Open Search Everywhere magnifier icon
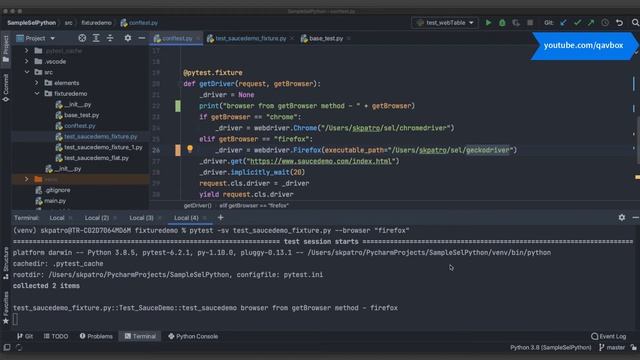Image resolution: width=640 pixels, height=360 pixels. click(x=635, y=23)
